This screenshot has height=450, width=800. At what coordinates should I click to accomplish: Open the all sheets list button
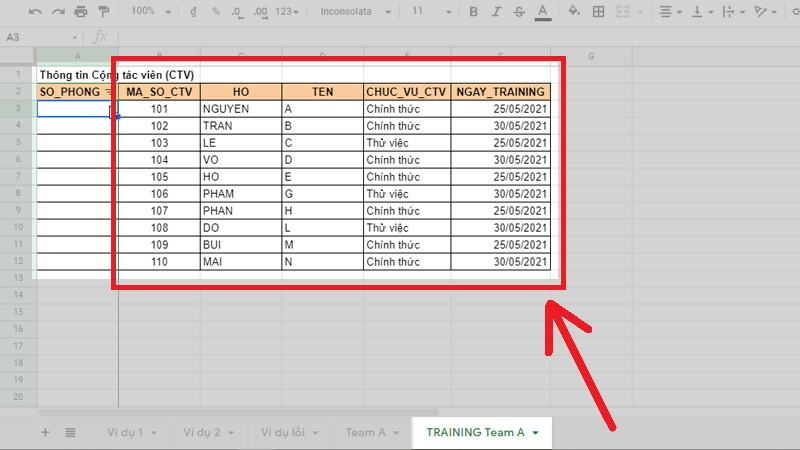pos(70,432)
